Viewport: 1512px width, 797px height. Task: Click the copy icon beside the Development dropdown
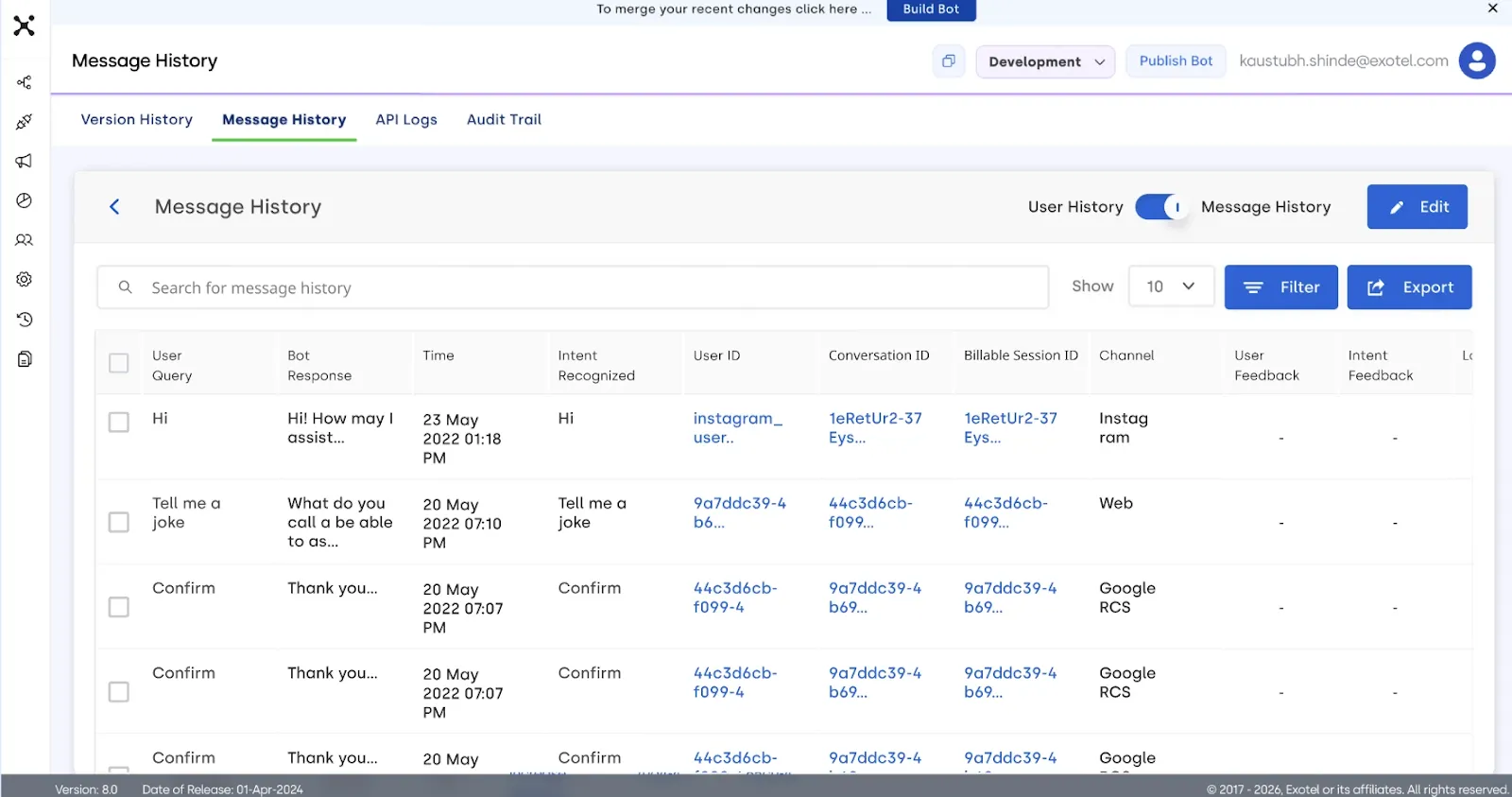click(x=949, y=61)
